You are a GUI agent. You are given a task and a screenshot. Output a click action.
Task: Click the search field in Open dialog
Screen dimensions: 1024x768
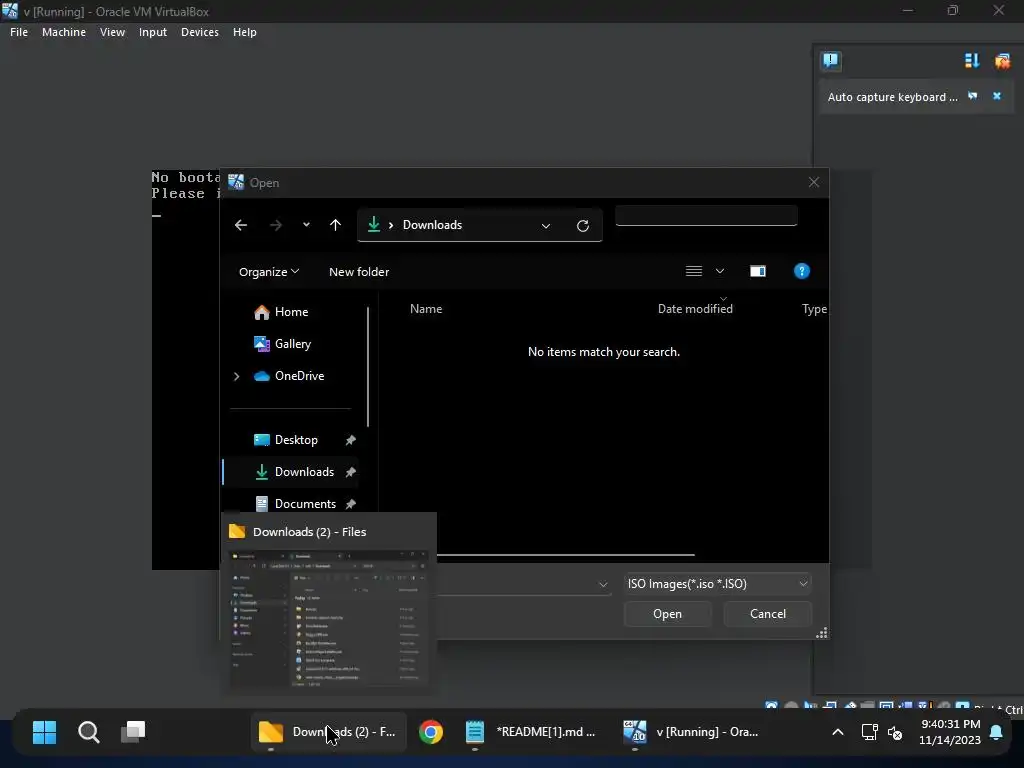(706, 216)
